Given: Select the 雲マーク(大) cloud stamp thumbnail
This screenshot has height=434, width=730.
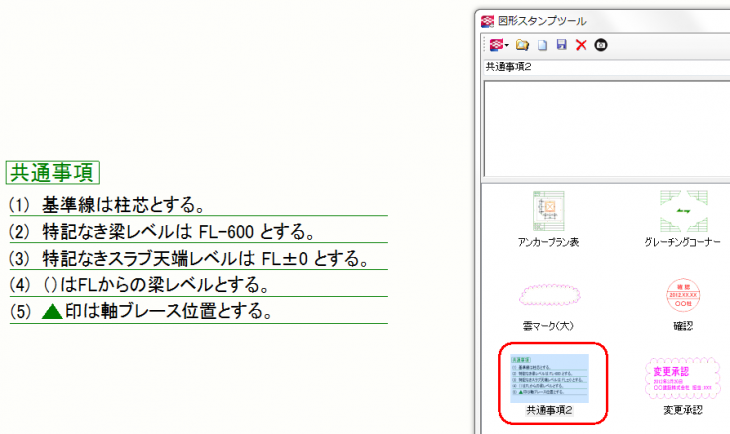Looking at the screenshot, I should click(549, 295).
